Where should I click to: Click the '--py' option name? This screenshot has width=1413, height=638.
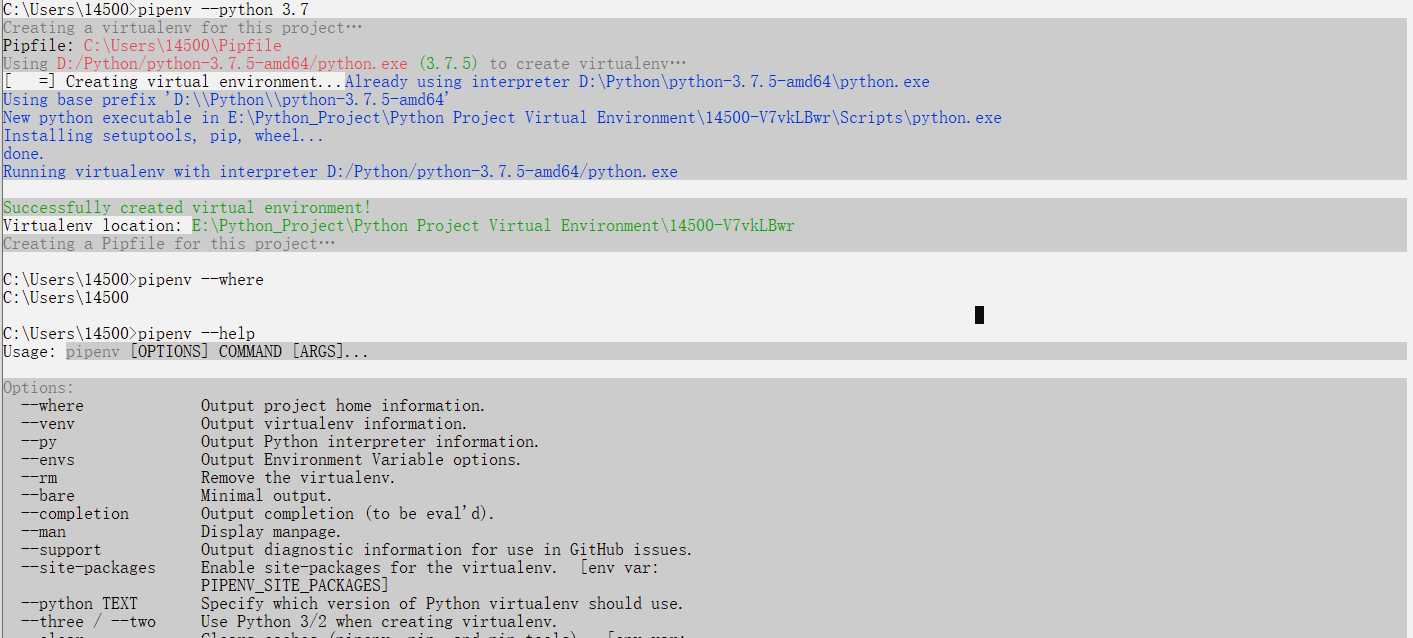pyautogui.click(x=39, y=442)
